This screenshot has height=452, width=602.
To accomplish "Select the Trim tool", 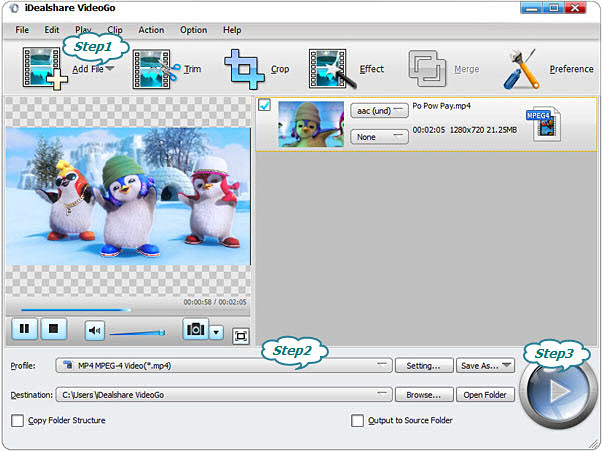I will click(x=167, y=69).
